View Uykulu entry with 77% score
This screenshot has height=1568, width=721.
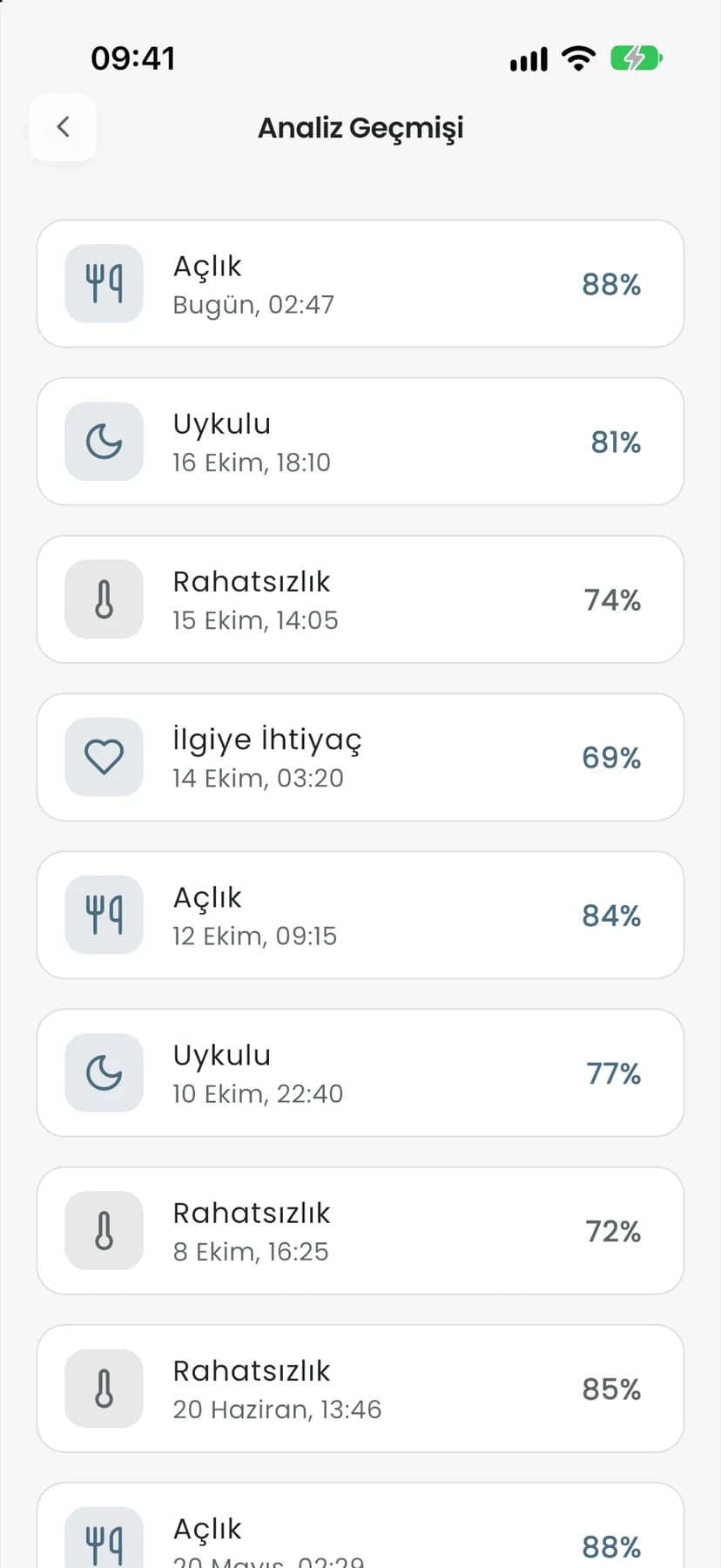point(360,1072)
